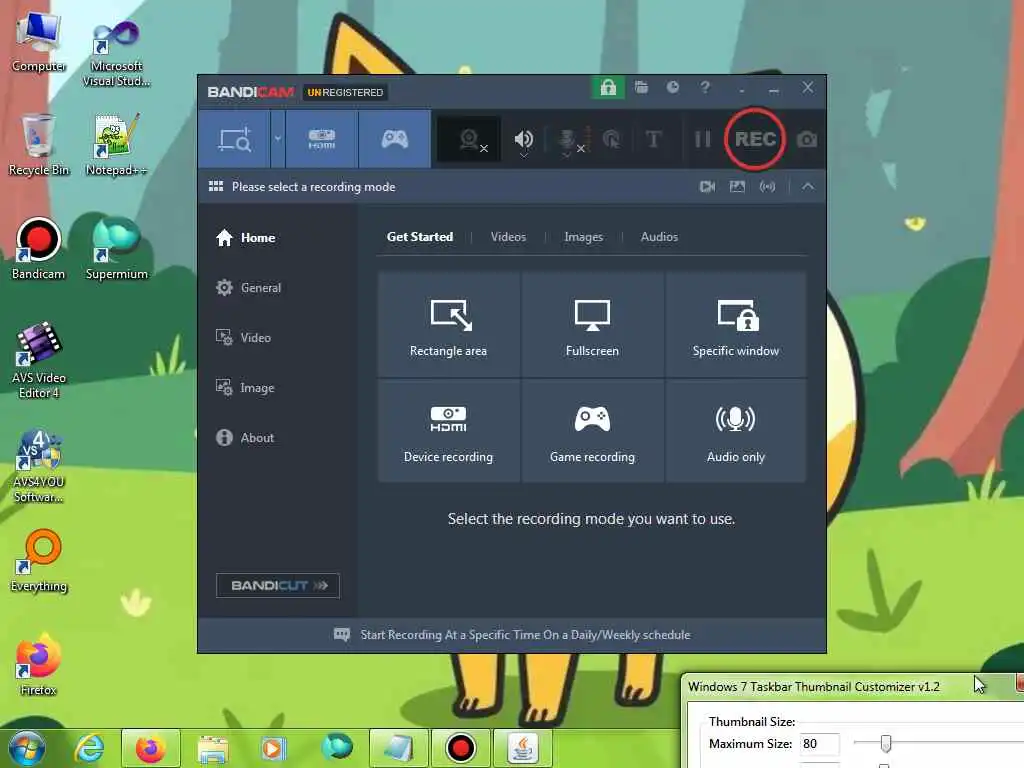Open AVS Video Editor 4 desktop icon

tap(39, 360)
